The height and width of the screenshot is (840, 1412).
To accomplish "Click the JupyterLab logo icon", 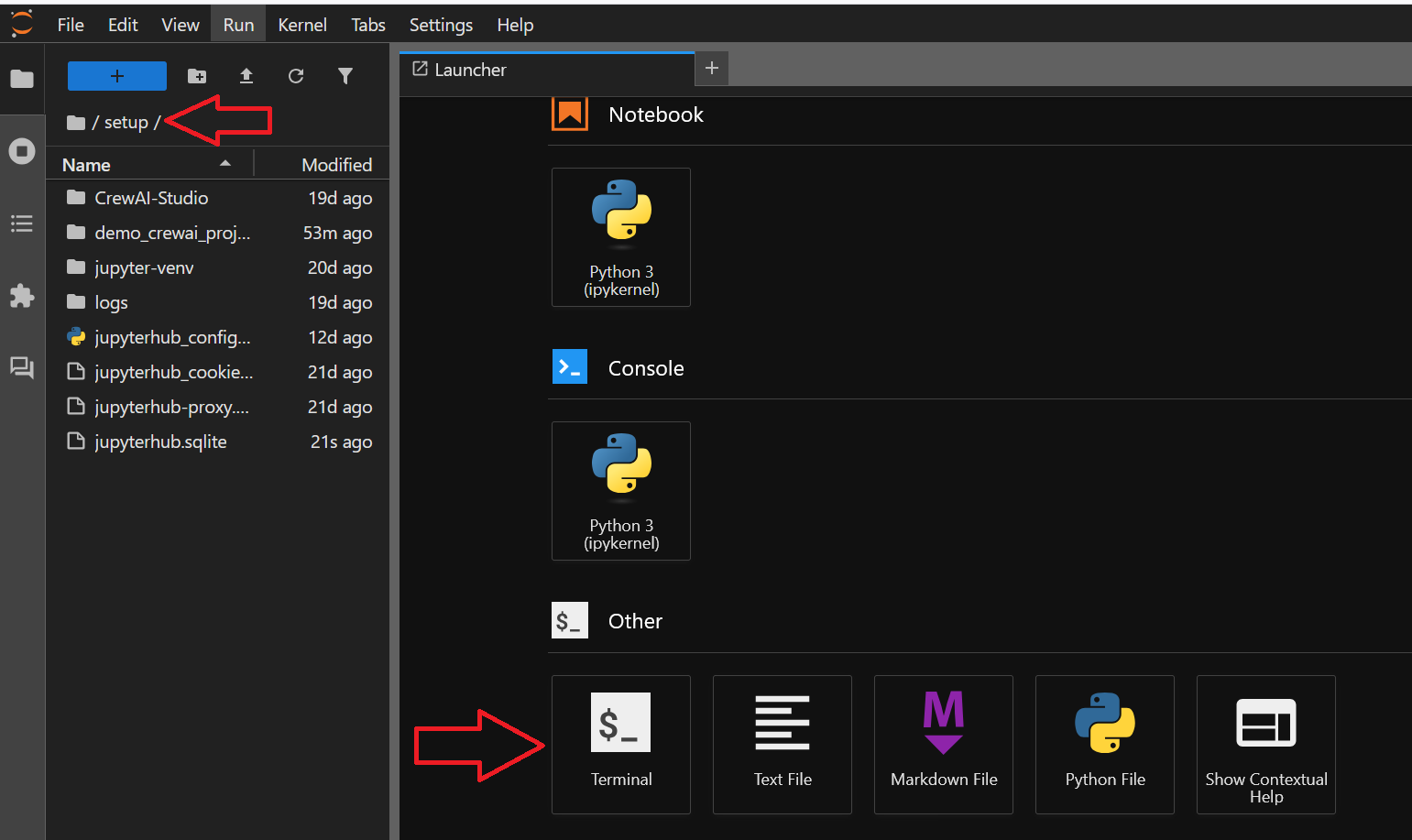I will (x=21, y=24).
